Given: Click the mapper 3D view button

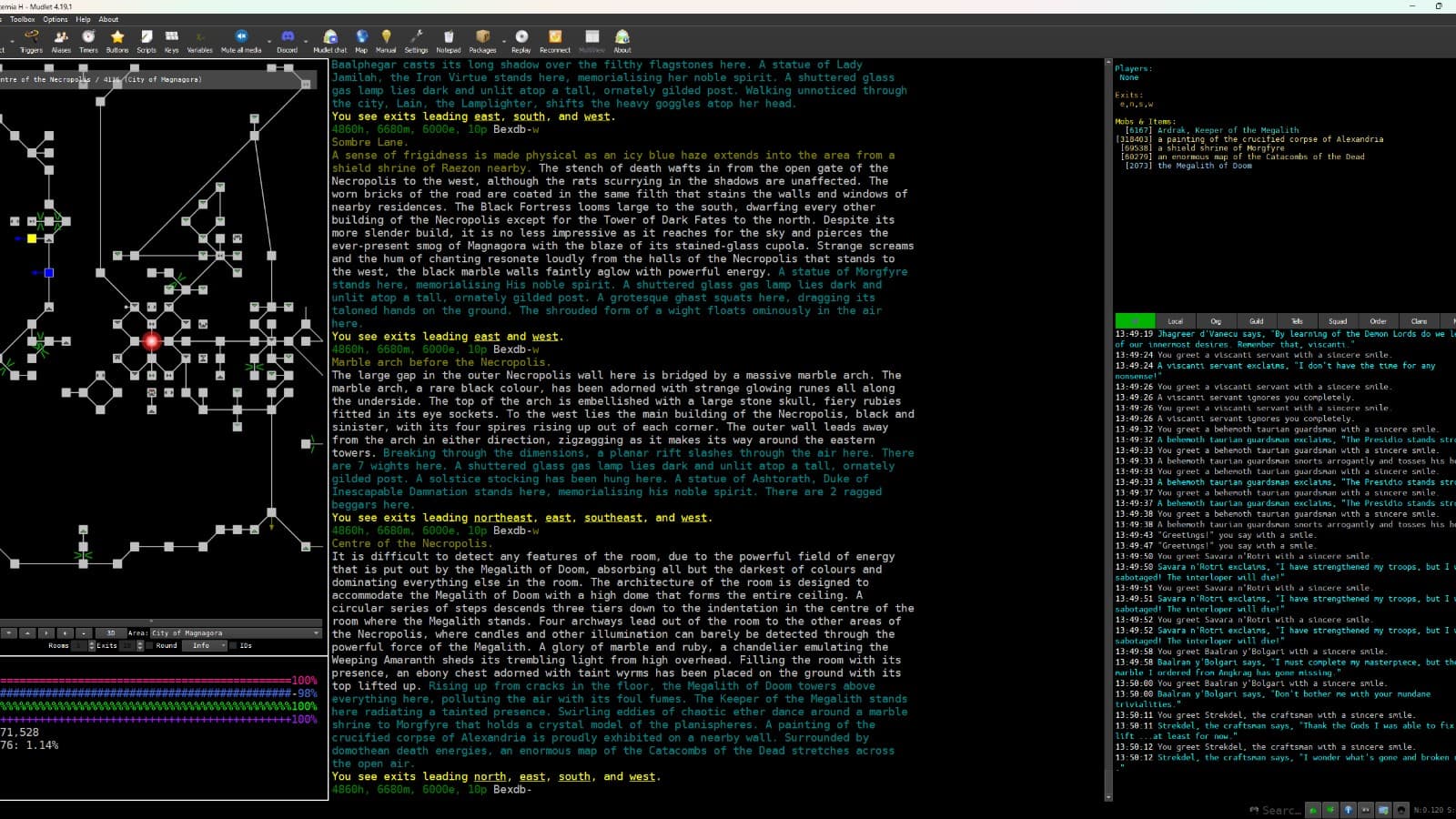Looking at the screenshot, I should 111,632.
